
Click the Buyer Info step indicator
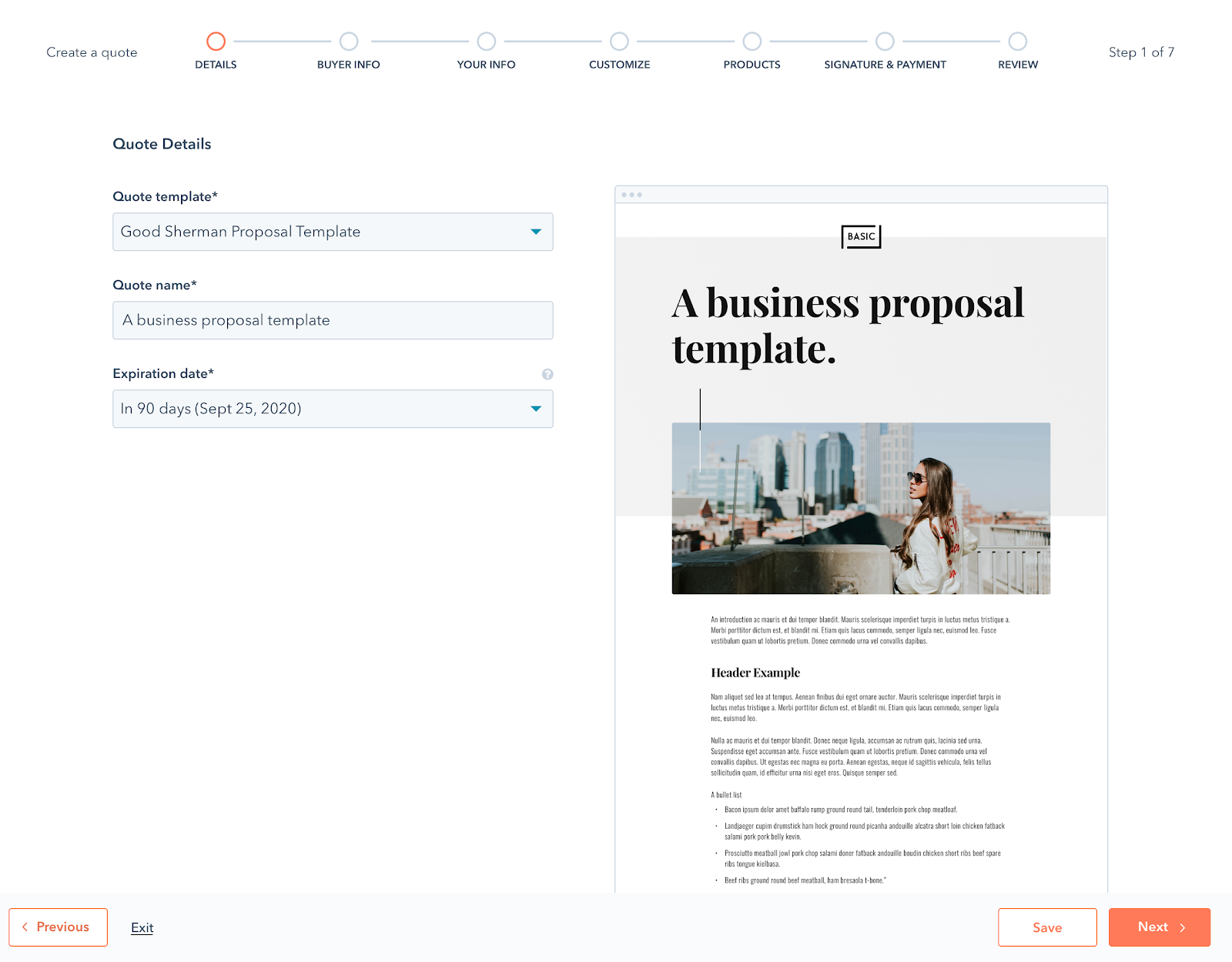pos(349,42)
